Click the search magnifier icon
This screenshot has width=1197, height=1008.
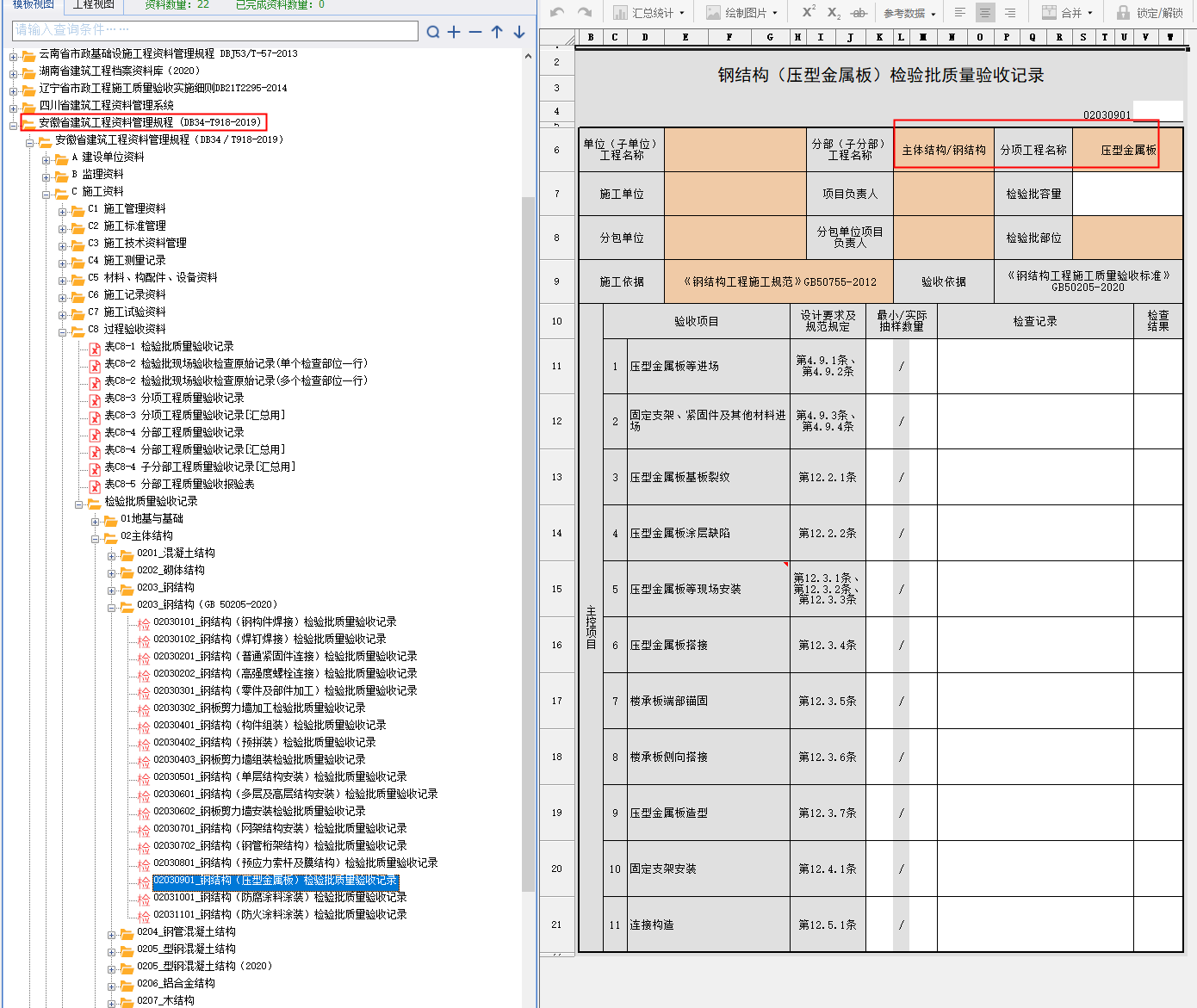[433, 32]
